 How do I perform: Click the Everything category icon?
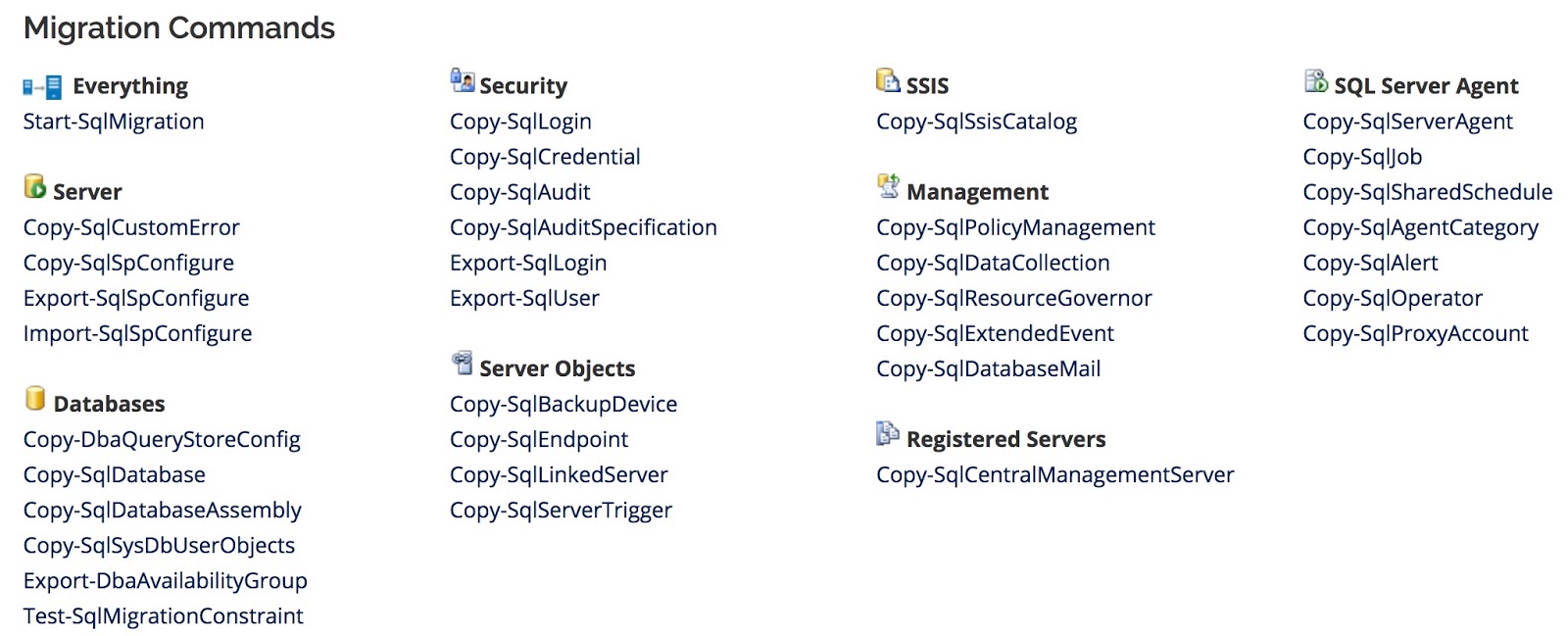point(41,85)
